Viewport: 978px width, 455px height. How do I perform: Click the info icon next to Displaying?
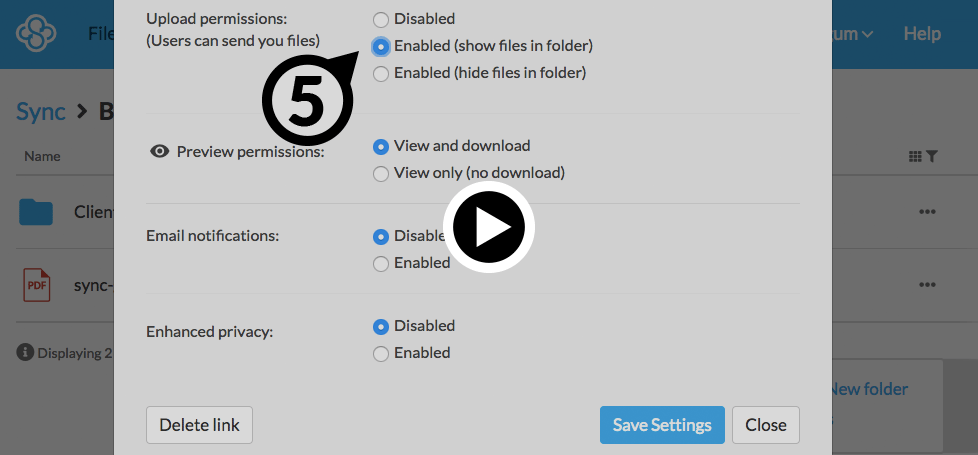24,353
